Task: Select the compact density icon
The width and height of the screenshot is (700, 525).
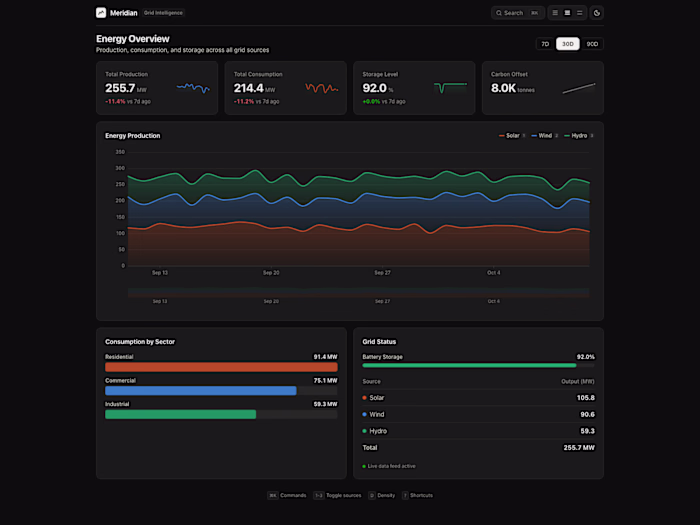Action: [x=555, y=13]
